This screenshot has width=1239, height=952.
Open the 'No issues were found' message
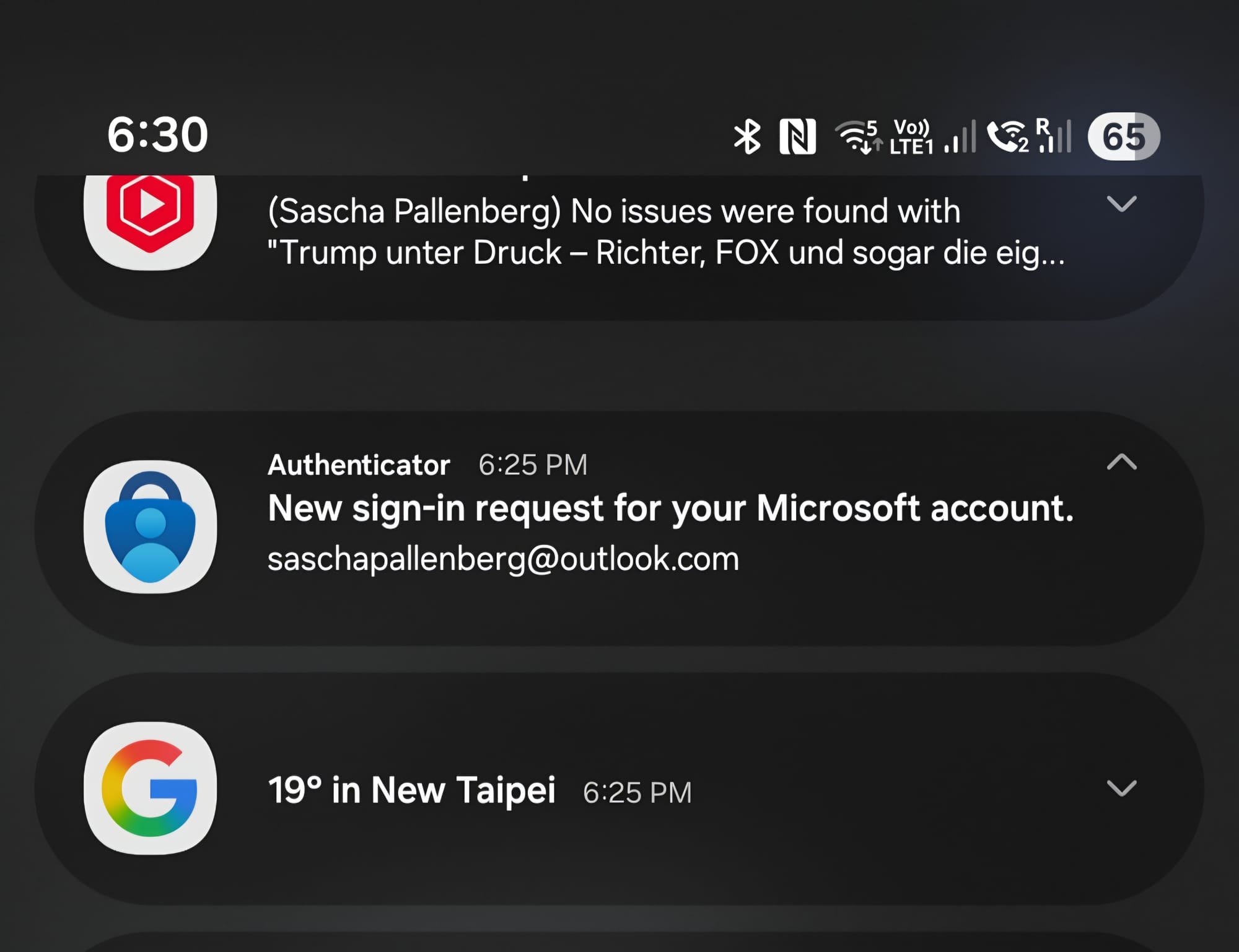[666, 232]
